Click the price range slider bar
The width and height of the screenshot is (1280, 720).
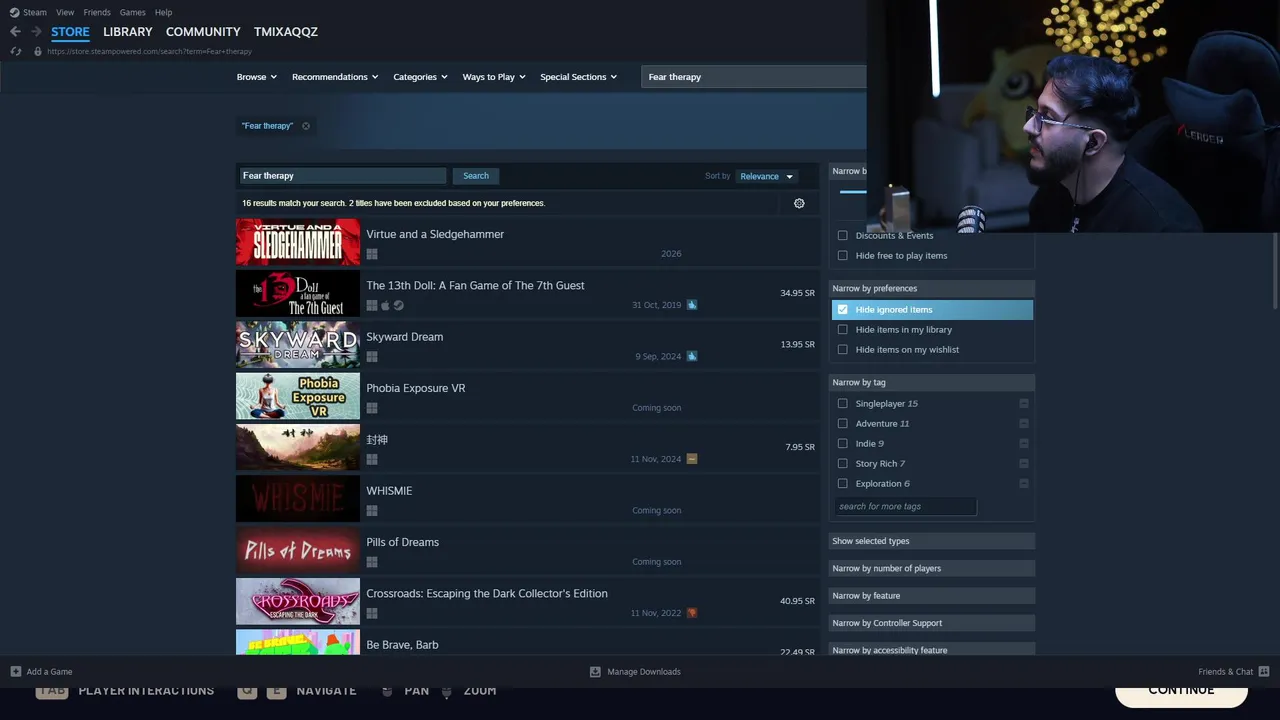point(853,192)
